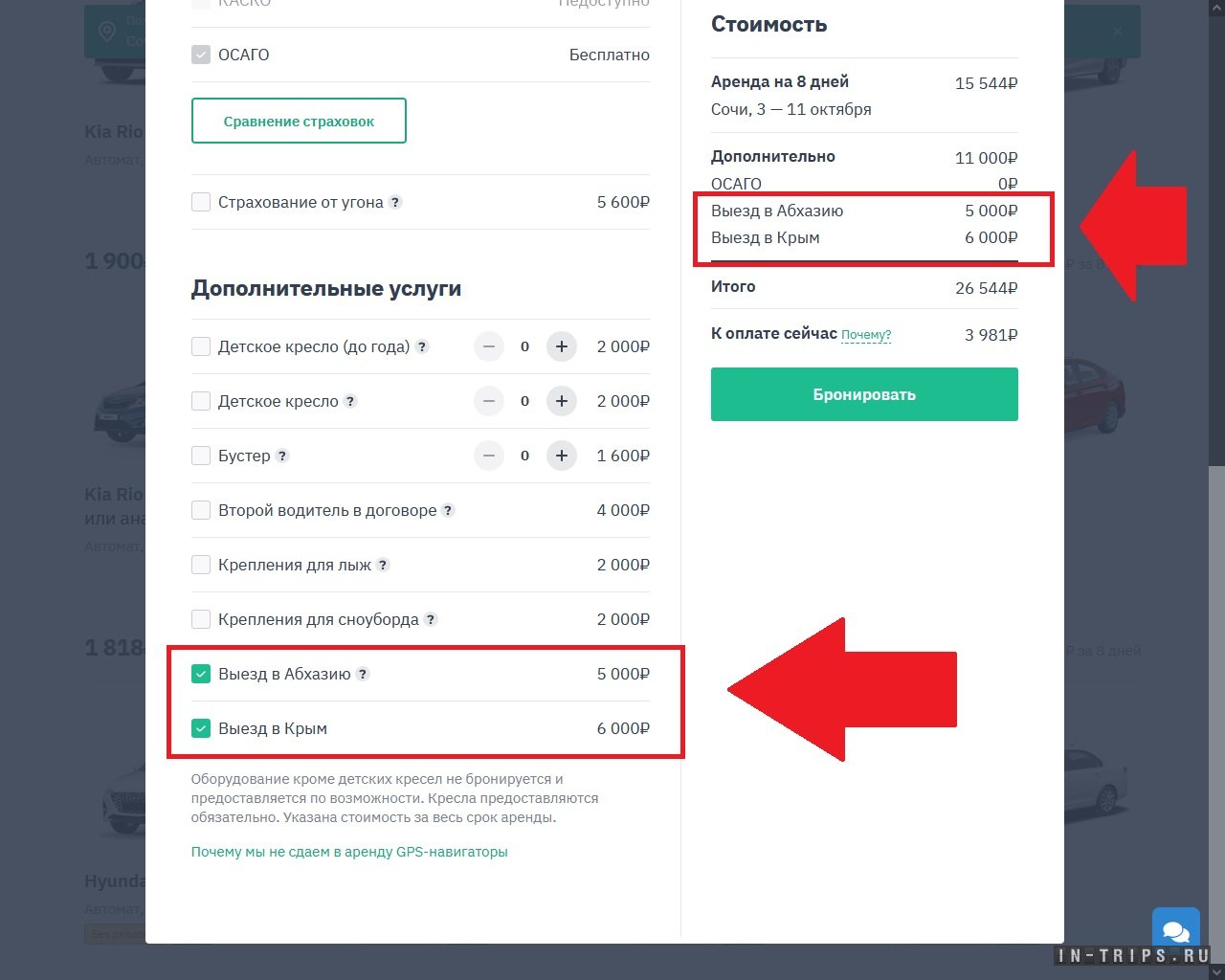Select the Крепления для лыж checkbox
Viewport: 1225px width, 980px height.
click(201, 565)
